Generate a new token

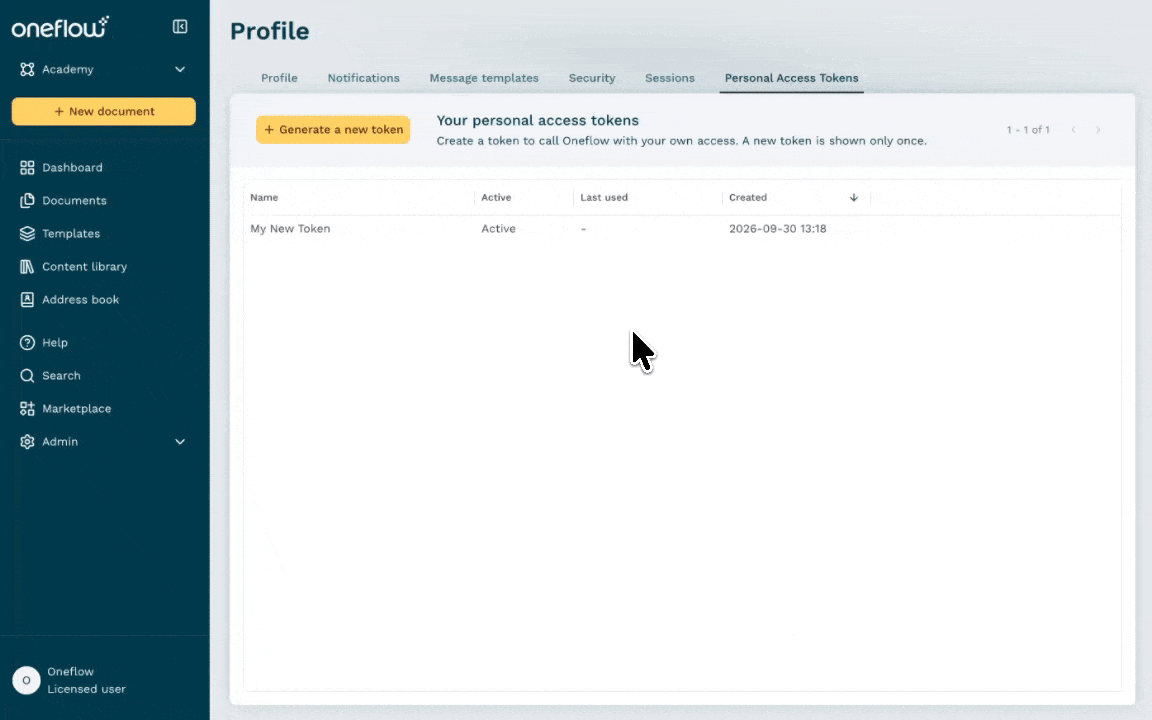point(333,129)
